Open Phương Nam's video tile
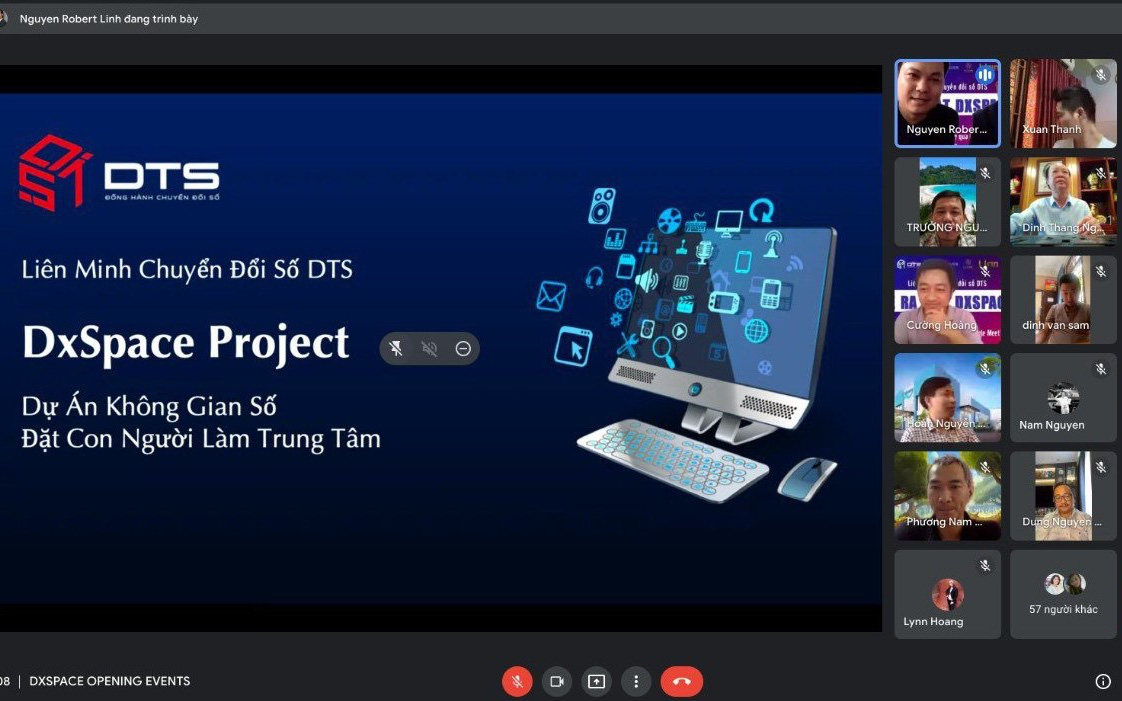Screen dimensions: 1122x701 point(947,496)
